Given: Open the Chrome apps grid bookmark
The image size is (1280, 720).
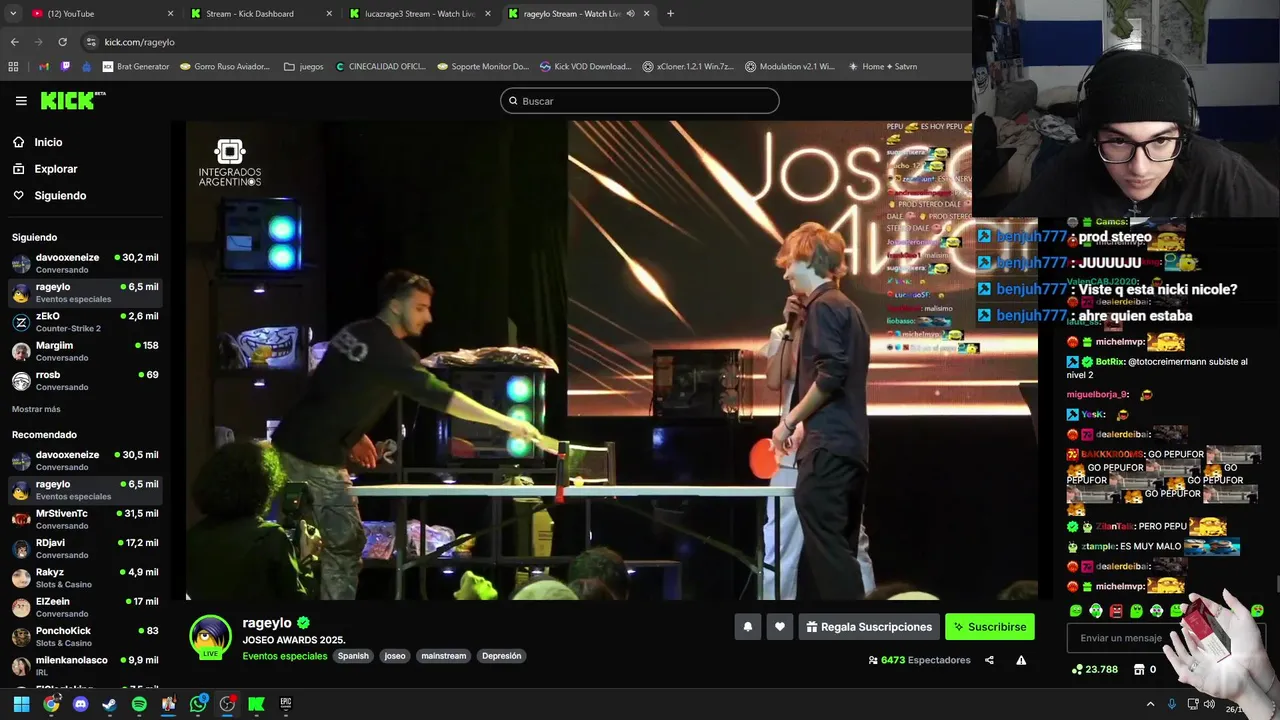Looking at the screenshot, I should [13, 67].
